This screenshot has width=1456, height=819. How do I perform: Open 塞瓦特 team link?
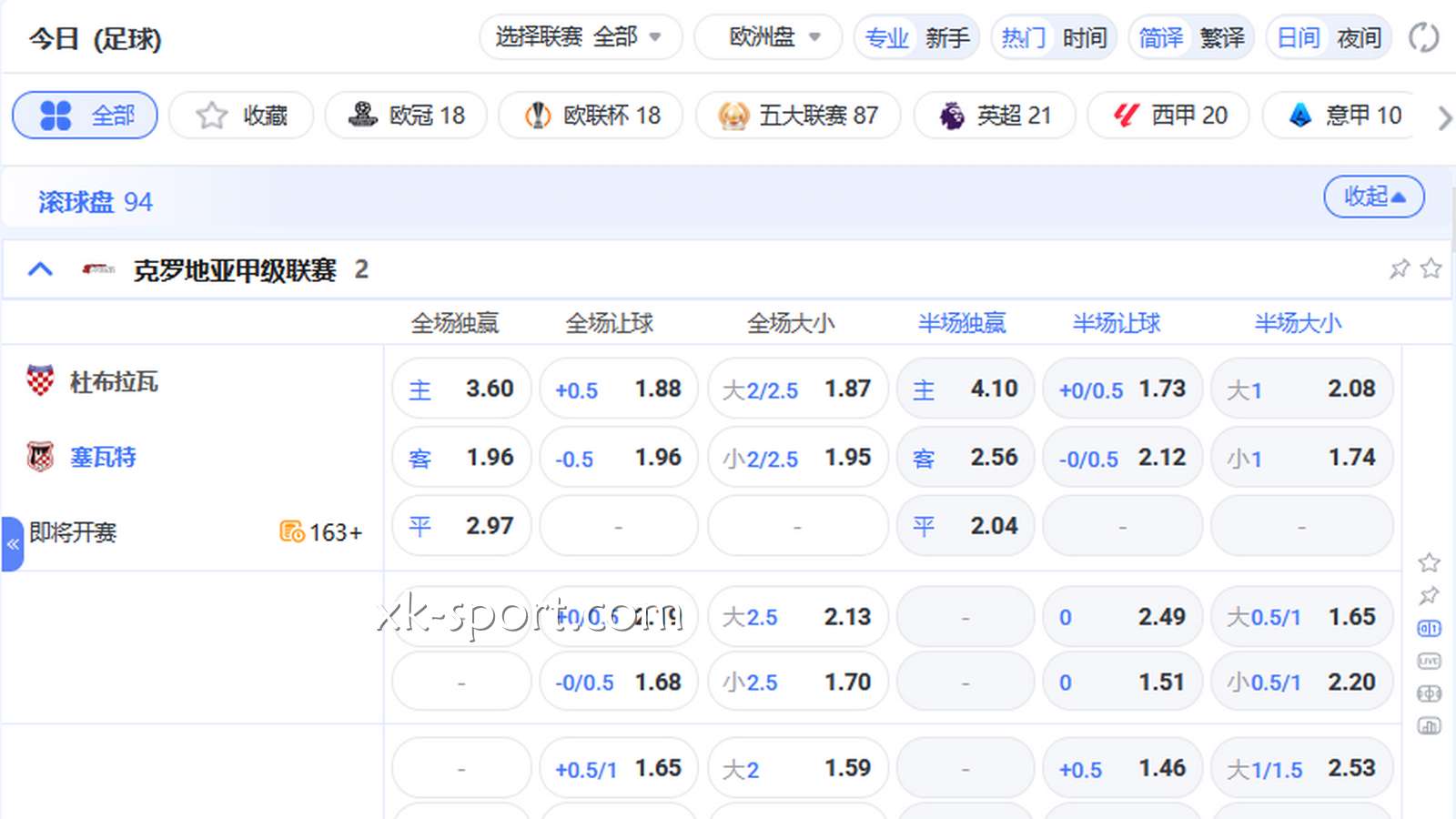click(x=103, y=457)
